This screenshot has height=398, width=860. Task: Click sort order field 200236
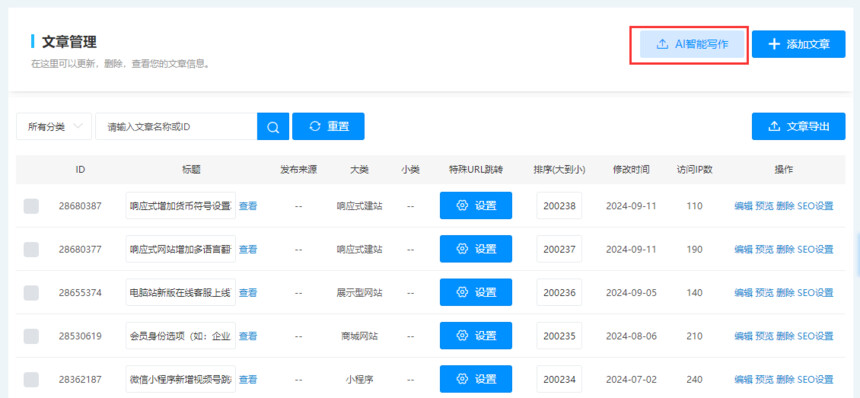click(x=559, y=292)
